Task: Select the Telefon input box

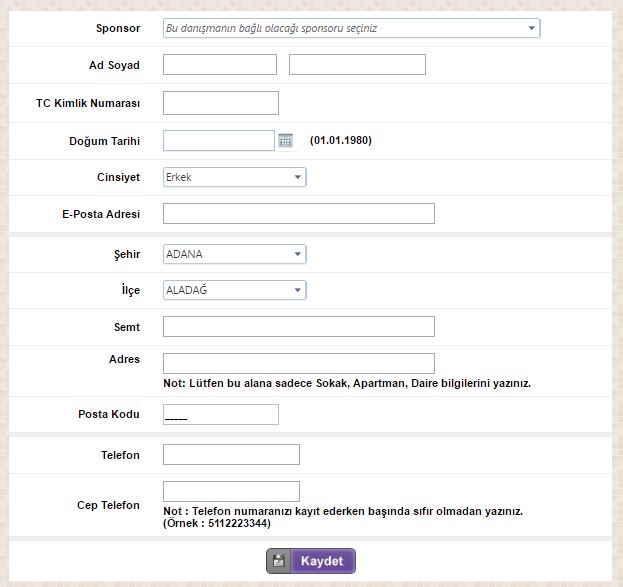Action: pyautogui.click(x=231, y=455)
